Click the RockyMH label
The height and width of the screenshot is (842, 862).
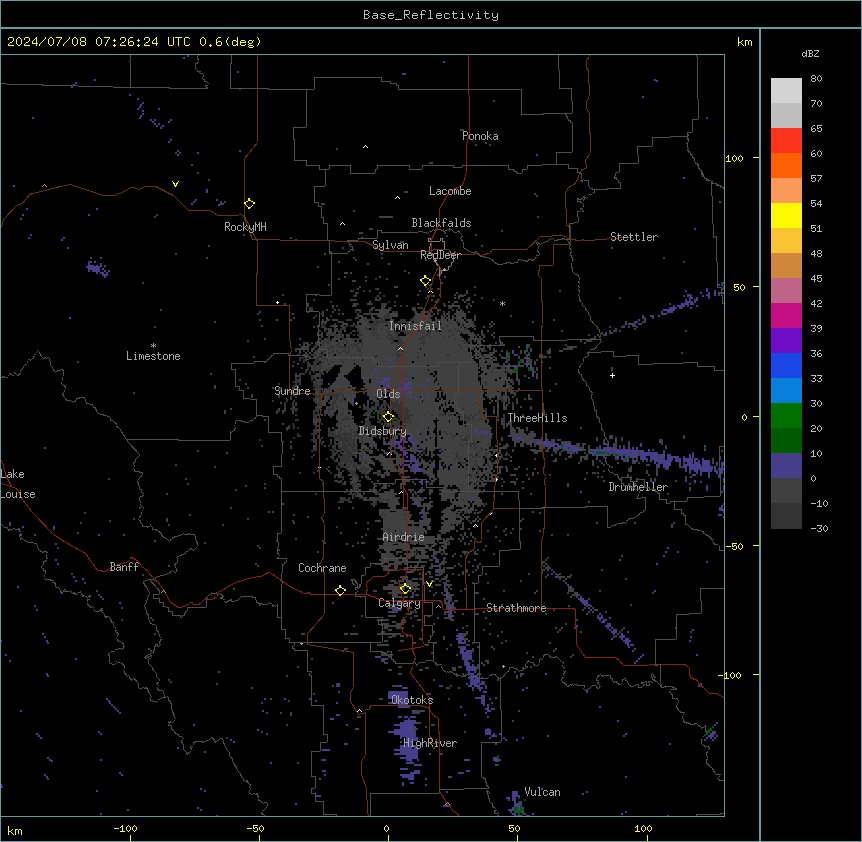[245, 226]
